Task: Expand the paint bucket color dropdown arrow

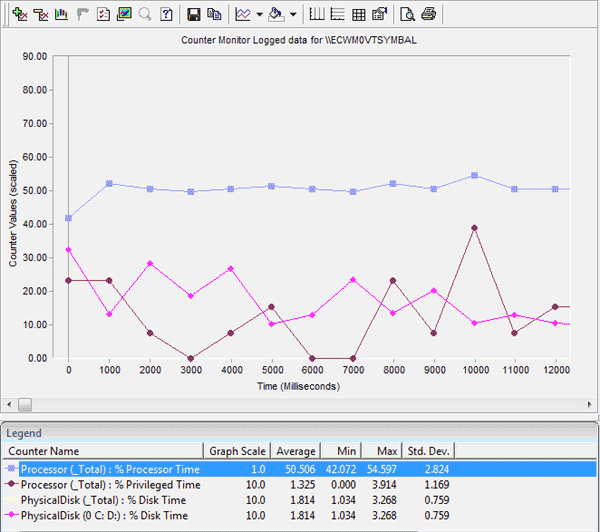Action: point(293,14)
